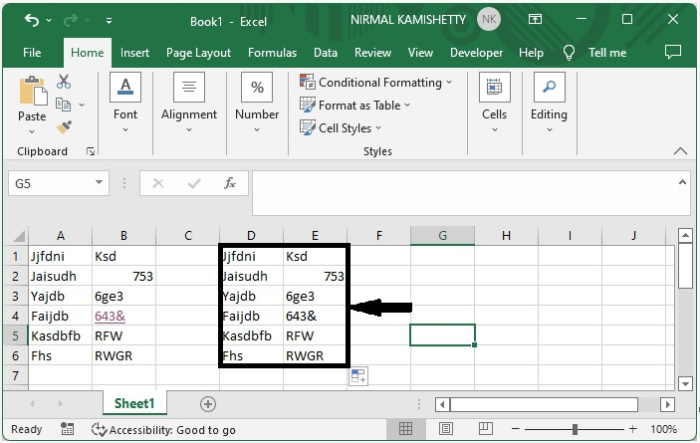Open the Number group button

257,103
